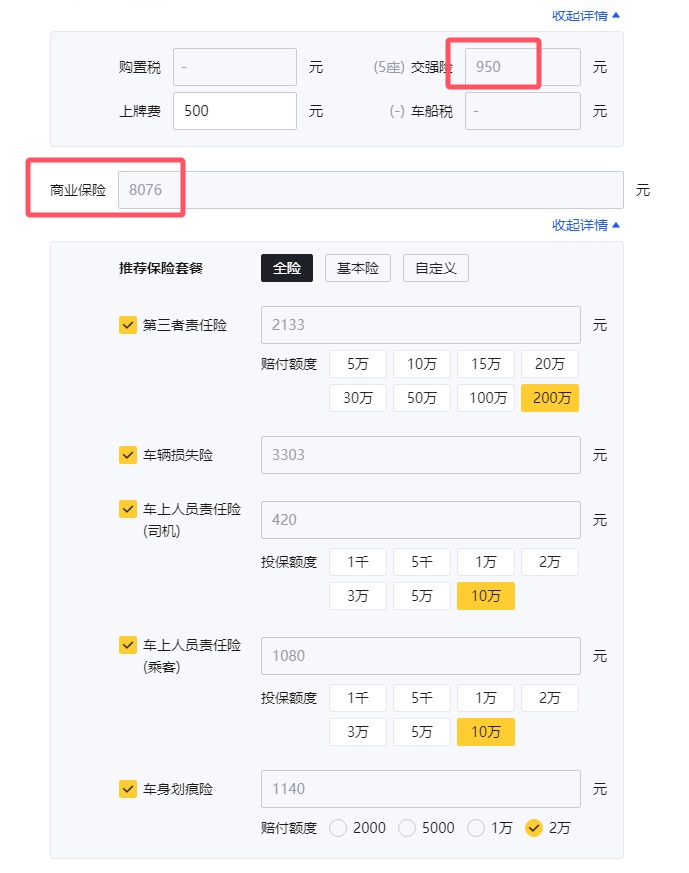689x873 pixels.
Task: Pick the 1万 scratch coverage radio
Action: pyautogui.click(x=476, y=828)
